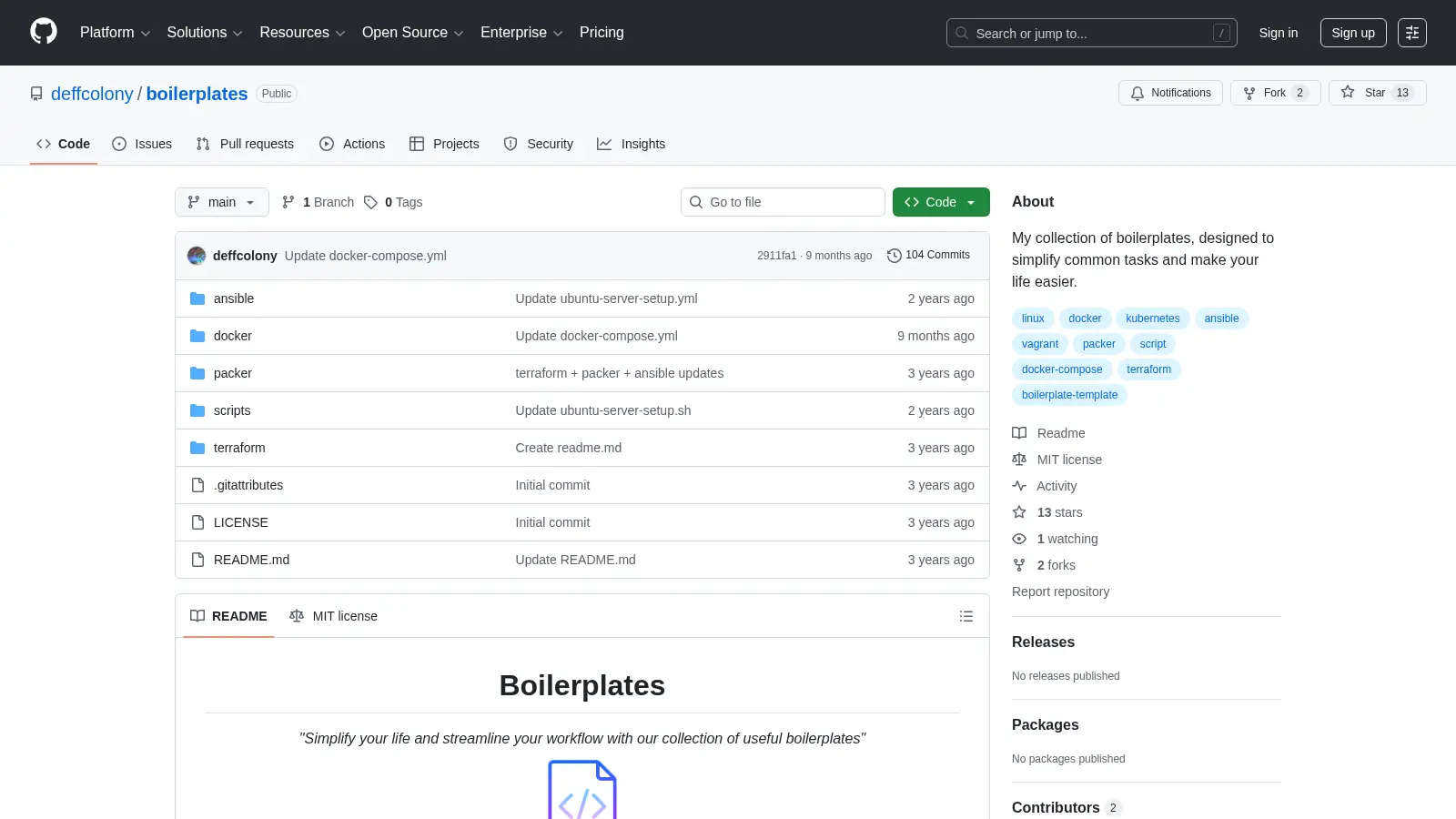Open the docker folder icon

click(197, 336)
